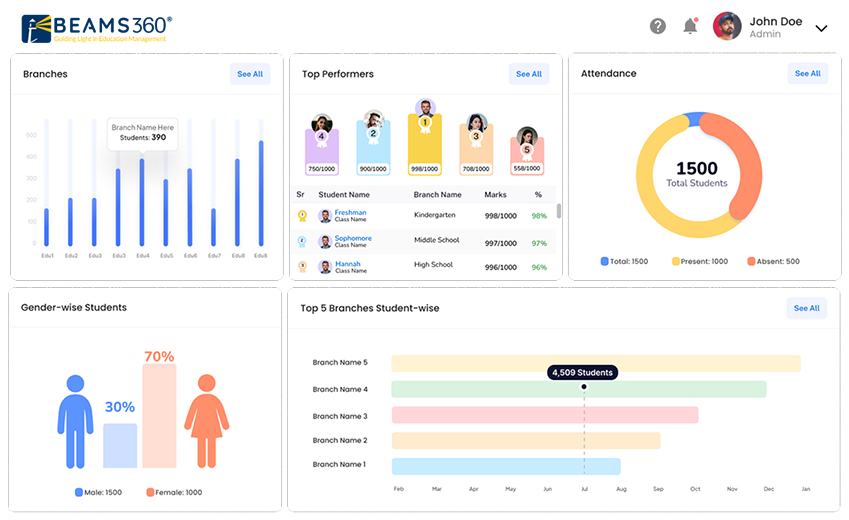Viewport: 849px width, 520px height.
Task: Open the Freshman student link
Action: point(350,212)
